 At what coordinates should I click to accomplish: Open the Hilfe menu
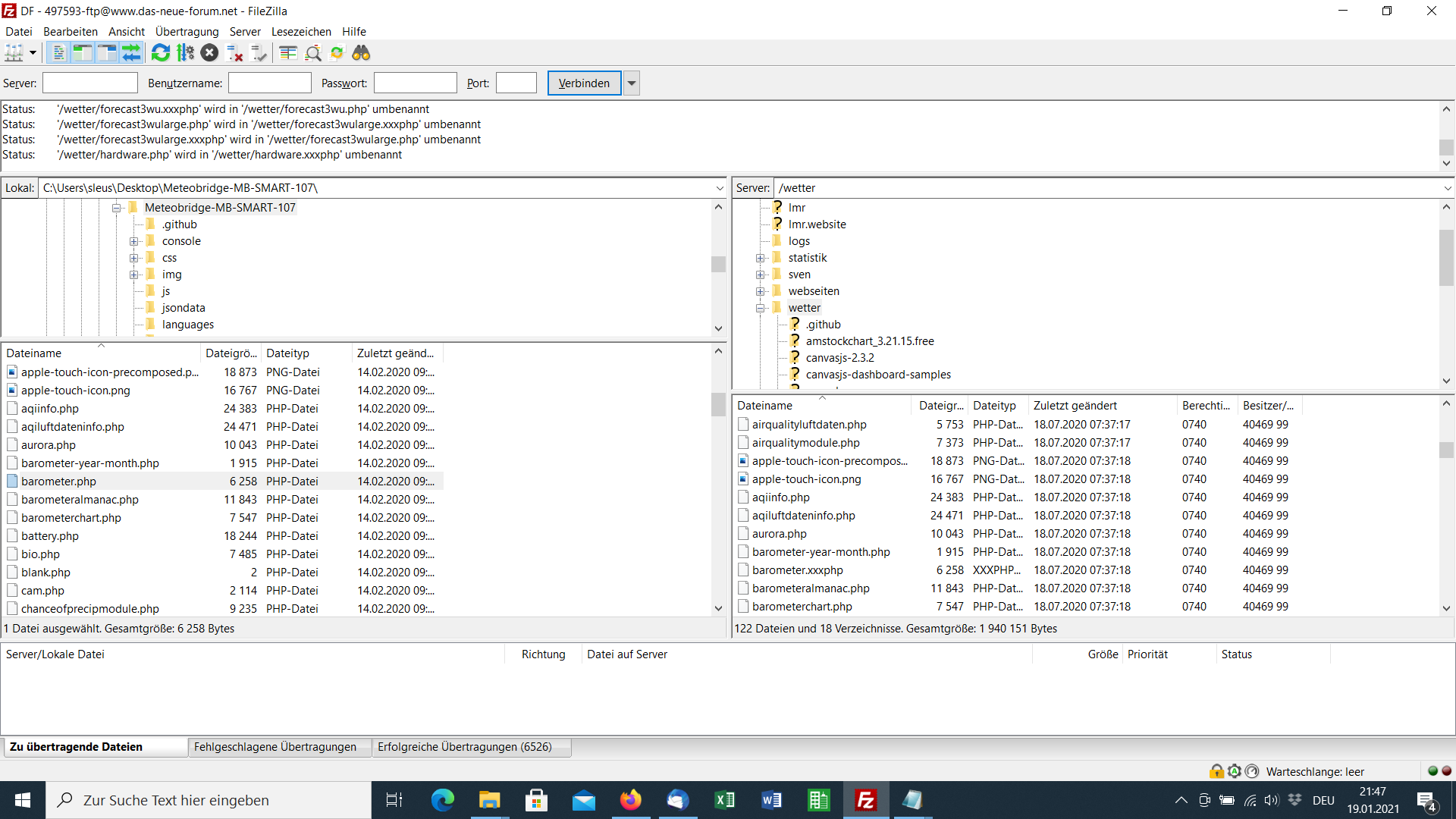[x=354, y=32]
